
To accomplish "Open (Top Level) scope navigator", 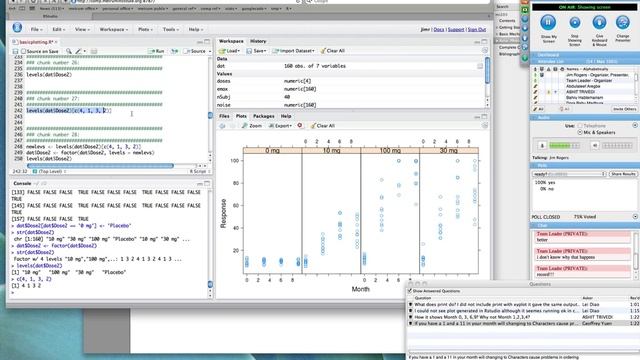I will pyautogui.click(x=50, y=171).
